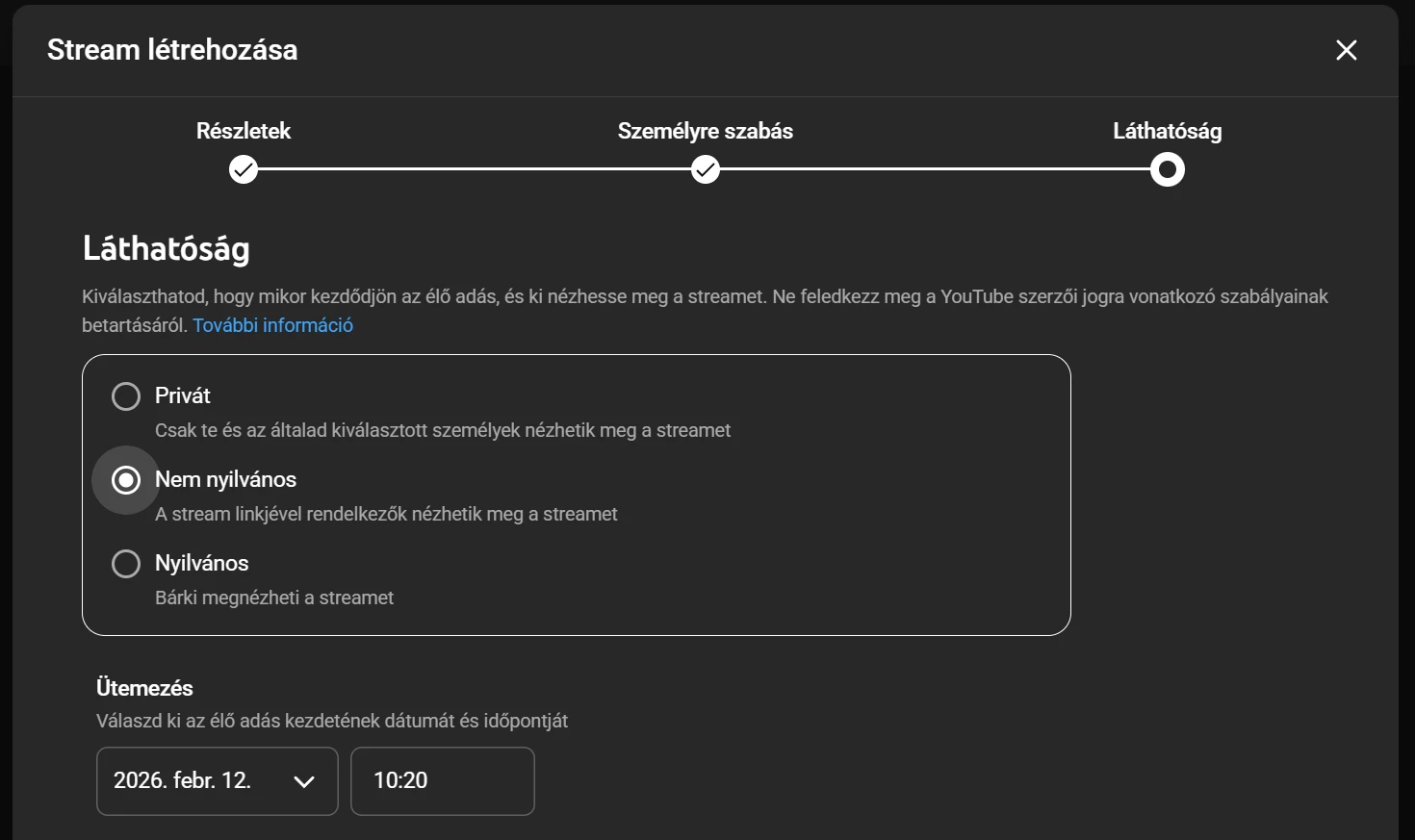Go back to the Részletek step label
This screenshot has height=840, width=1415.
[x=244, y=131]
